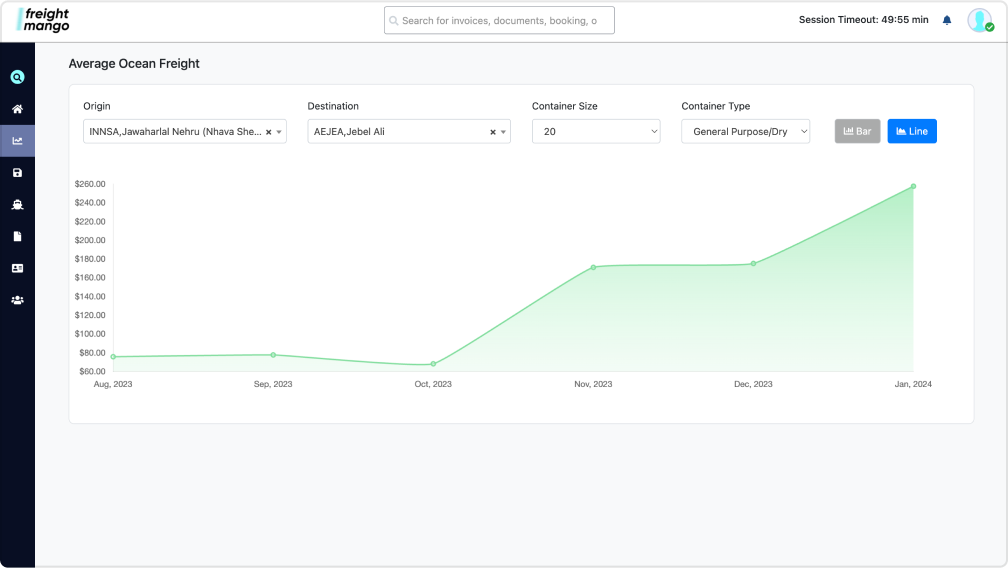This screenshot has height=568, width=1008.
Task: Expand the Destination port dropdown
Action: pyautogui.click(x=503, y=132)
